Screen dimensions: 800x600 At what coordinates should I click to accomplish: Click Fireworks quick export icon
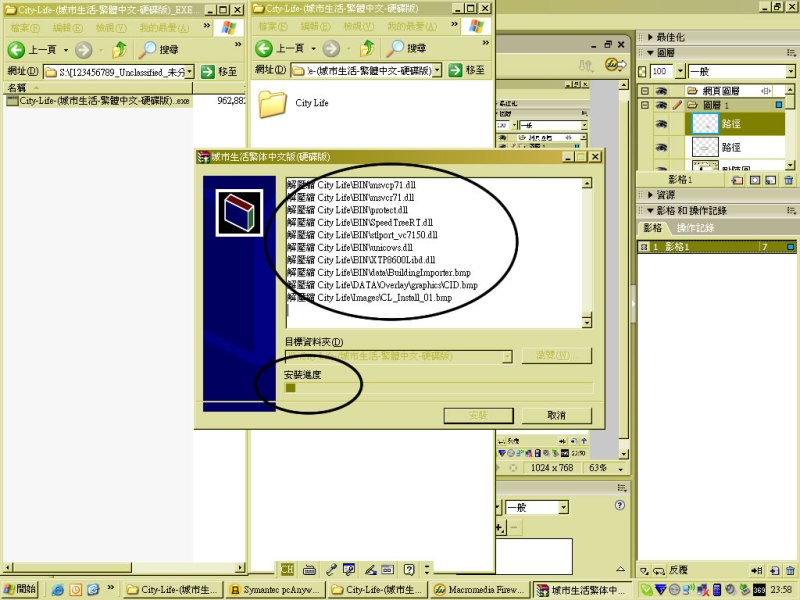[x=615, y=65]
